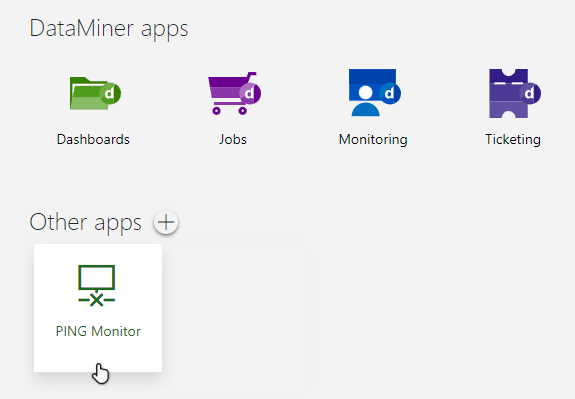The width and height of the screenshot is (575, 399).
Task: Open the Dashboards app folder icon
Action: click(95, 93)
